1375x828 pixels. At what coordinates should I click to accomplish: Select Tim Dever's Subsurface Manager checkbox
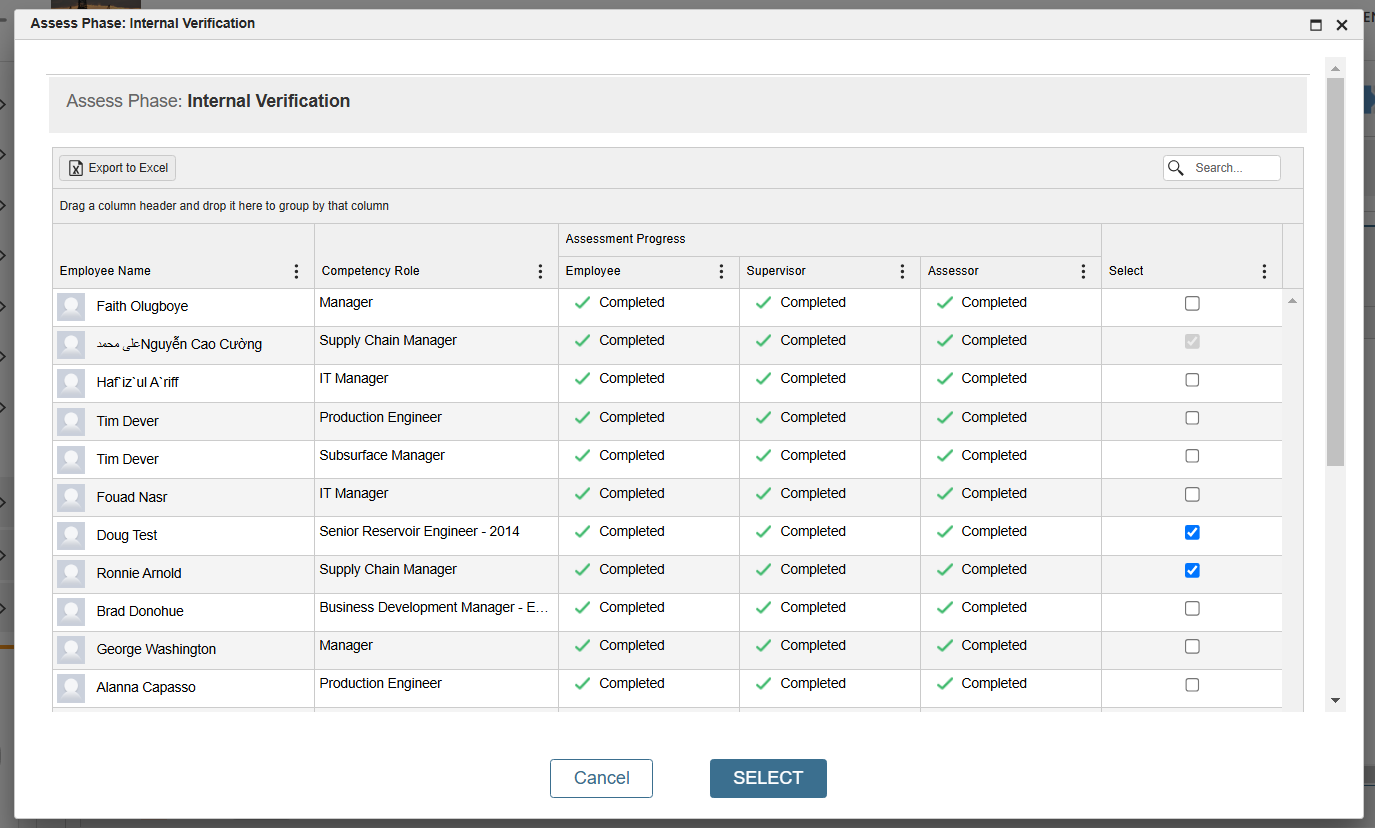point(1192,456)
